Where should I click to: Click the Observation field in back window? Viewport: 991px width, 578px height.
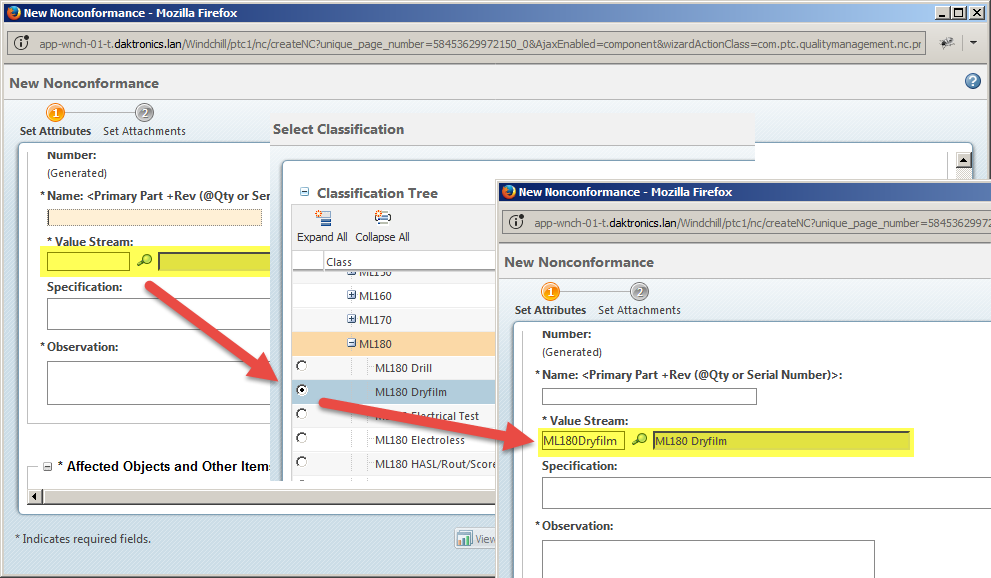[x=159, y=383]
